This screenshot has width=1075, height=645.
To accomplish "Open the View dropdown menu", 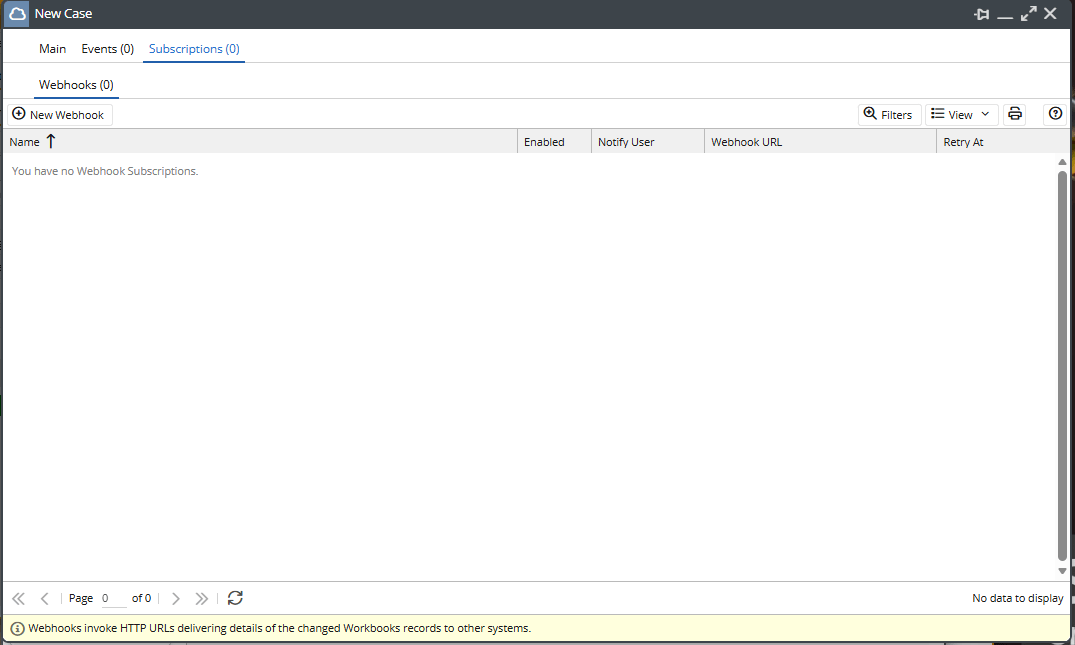I will (960, 114).
